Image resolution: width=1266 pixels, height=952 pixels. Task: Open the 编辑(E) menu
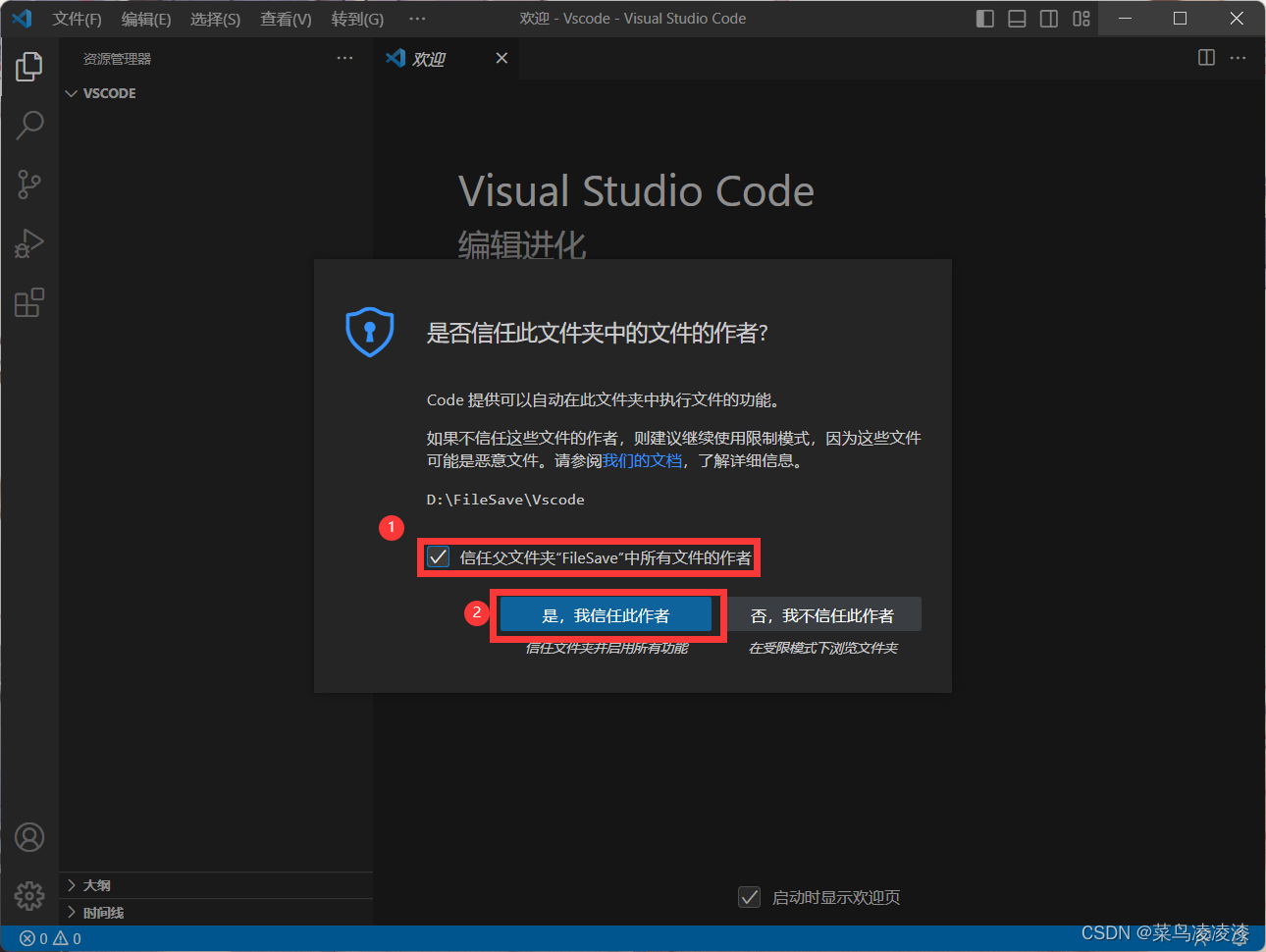145,19
